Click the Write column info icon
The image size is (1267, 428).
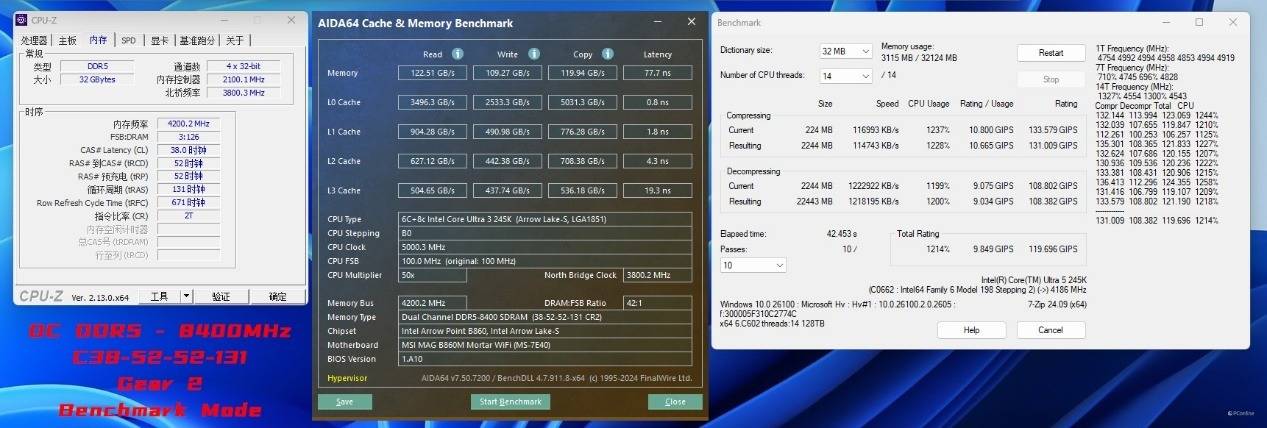(x=534, y=54)
